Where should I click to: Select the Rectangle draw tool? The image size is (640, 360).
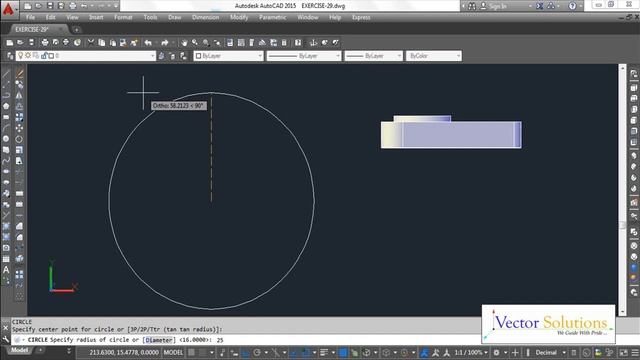pyautogui.click(x=6, y=117)
